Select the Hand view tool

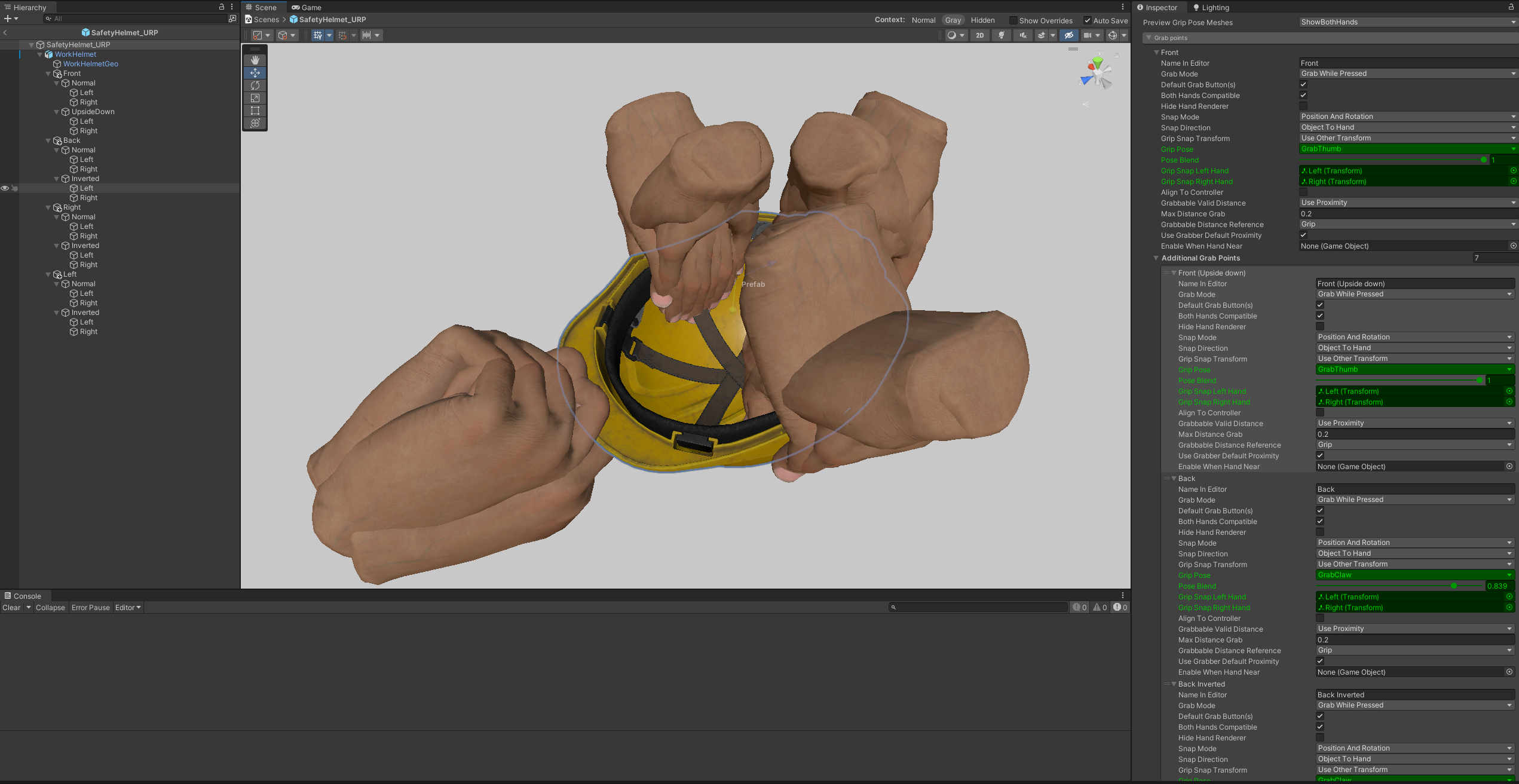255,60
